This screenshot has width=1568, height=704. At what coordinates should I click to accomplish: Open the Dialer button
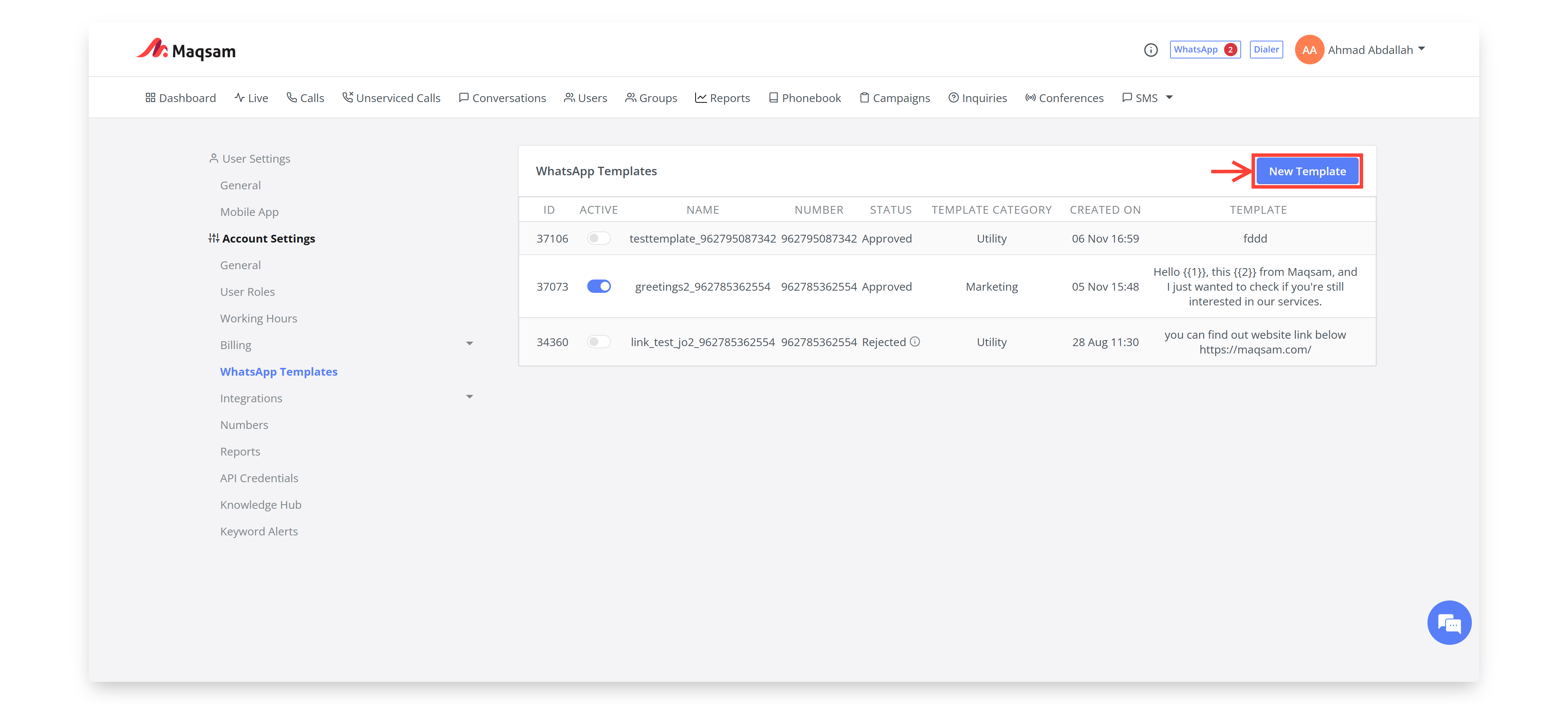click(x=1265, y=50)
